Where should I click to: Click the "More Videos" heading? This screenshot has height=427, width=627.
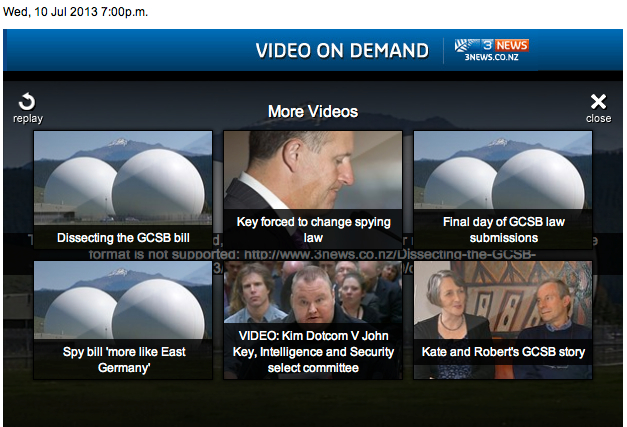[313, 112]
